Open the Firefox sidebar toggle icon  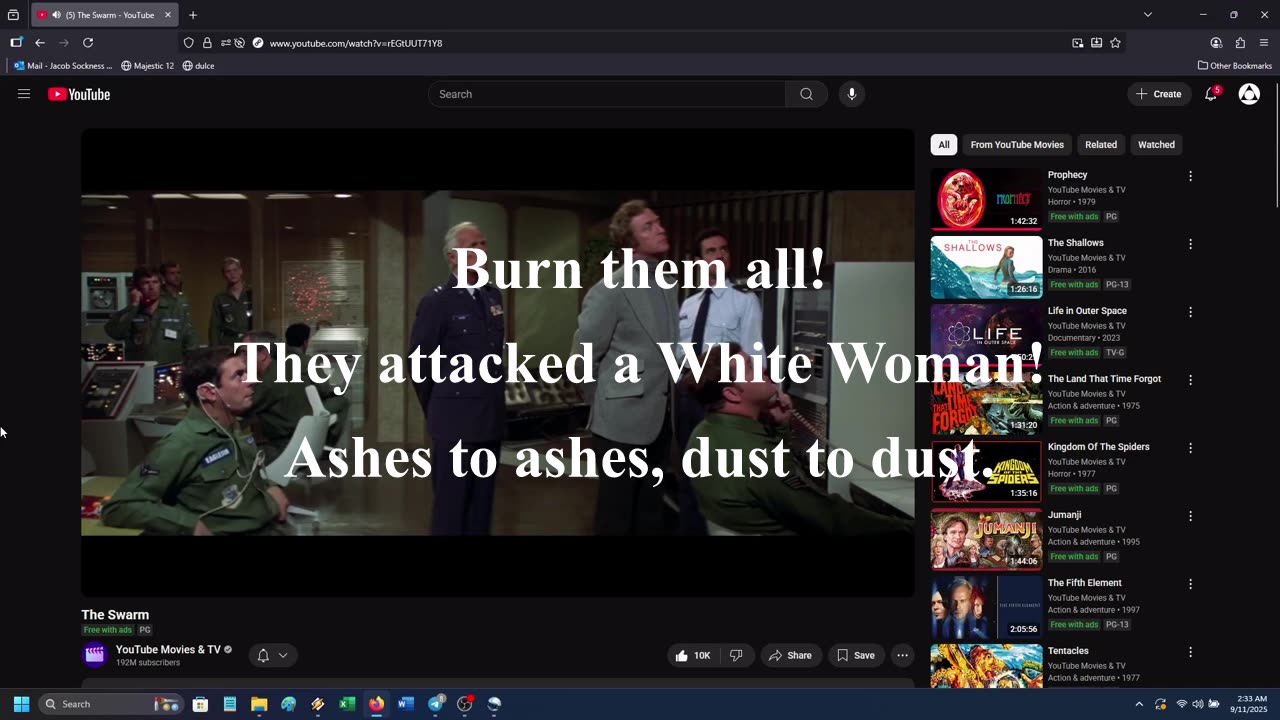point(16,43)
